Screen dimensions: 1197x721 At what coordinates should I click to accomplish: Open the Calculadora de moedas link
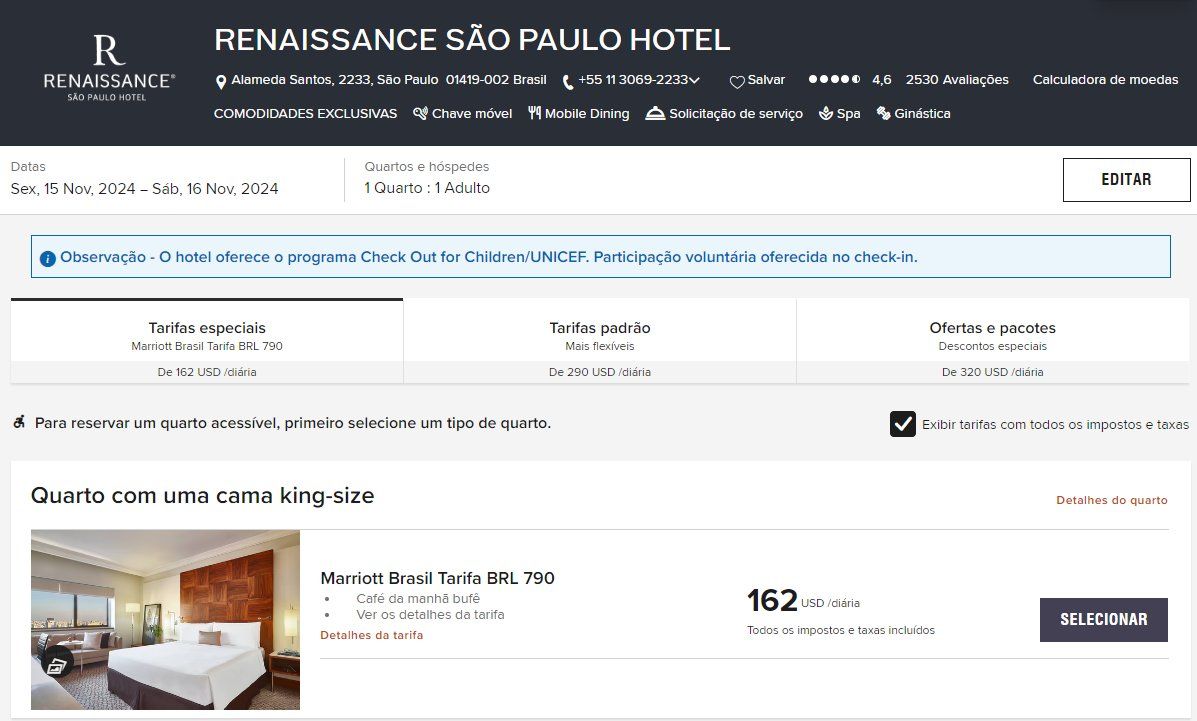point(1105,80)
